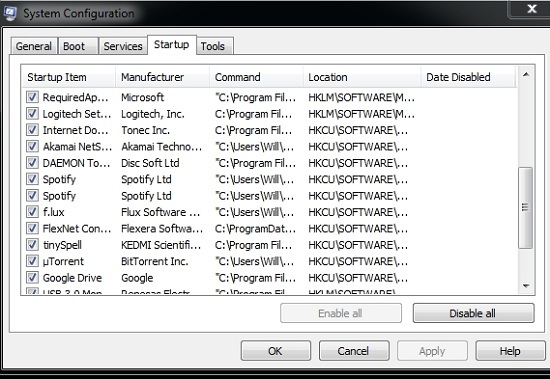
Task: Click the scrollbar up arrow
Action: pos(526,74)
